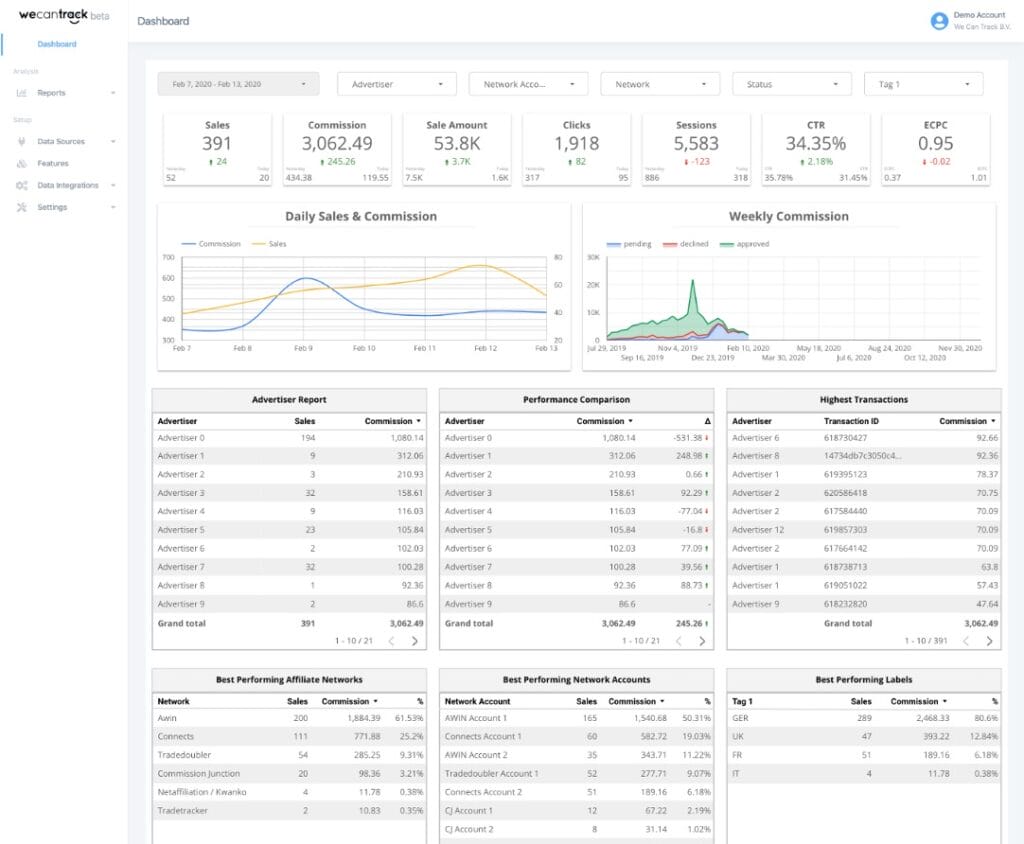
Task: Go to next page of Highest Transactions
Action: pos(989,641)
